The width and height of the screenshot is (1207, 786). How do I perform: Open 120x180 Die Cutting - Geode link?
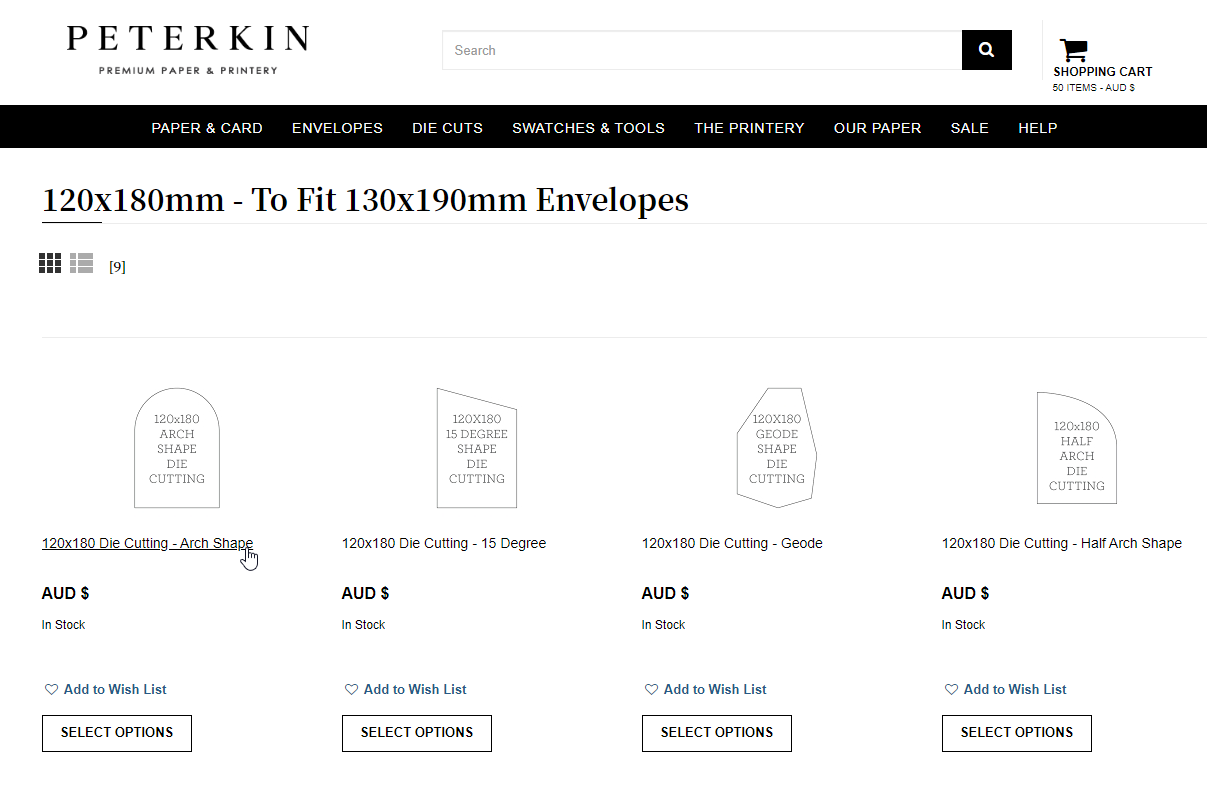(732, 543)
